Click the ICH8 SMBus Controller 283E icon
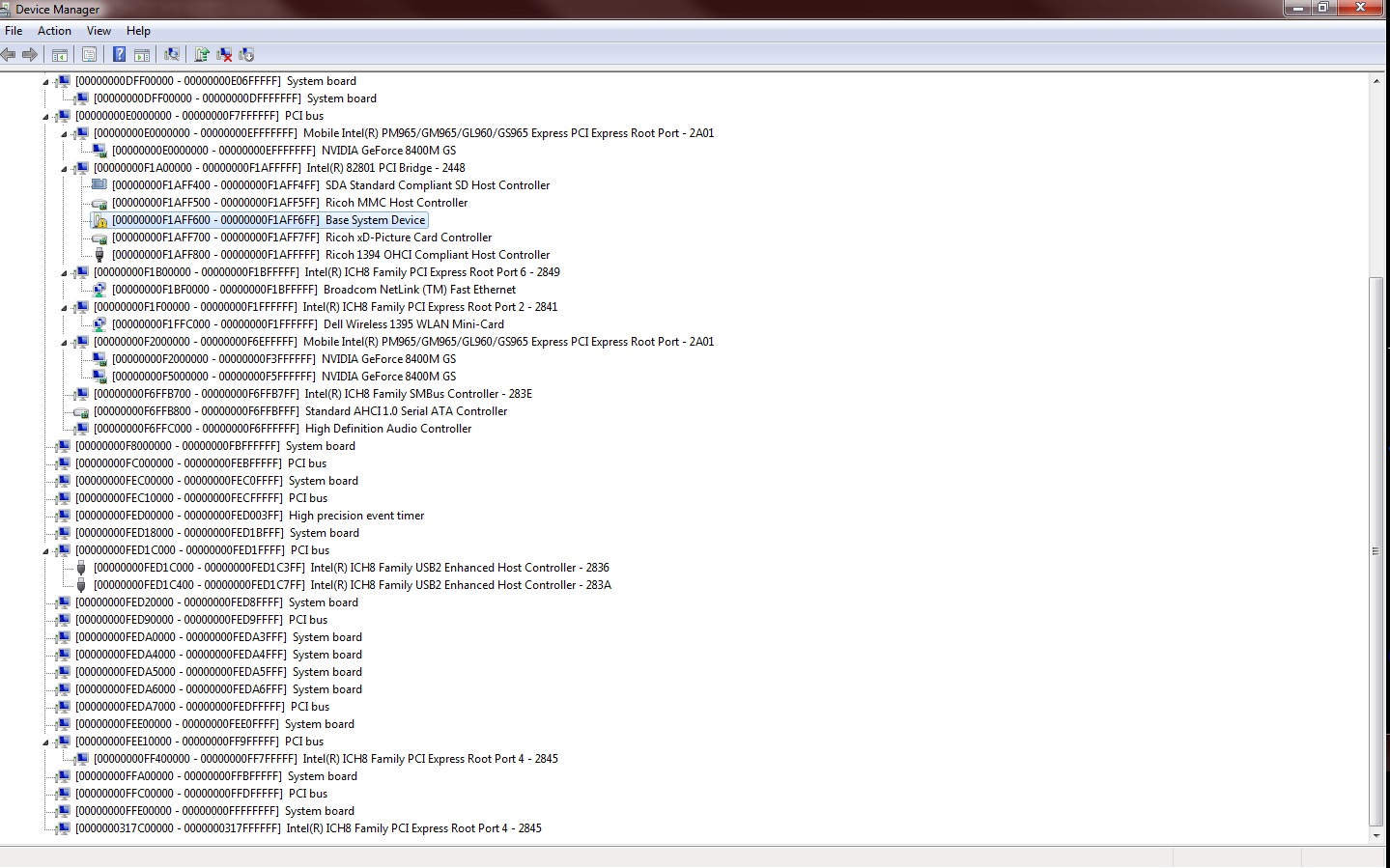 coord(81,394)
